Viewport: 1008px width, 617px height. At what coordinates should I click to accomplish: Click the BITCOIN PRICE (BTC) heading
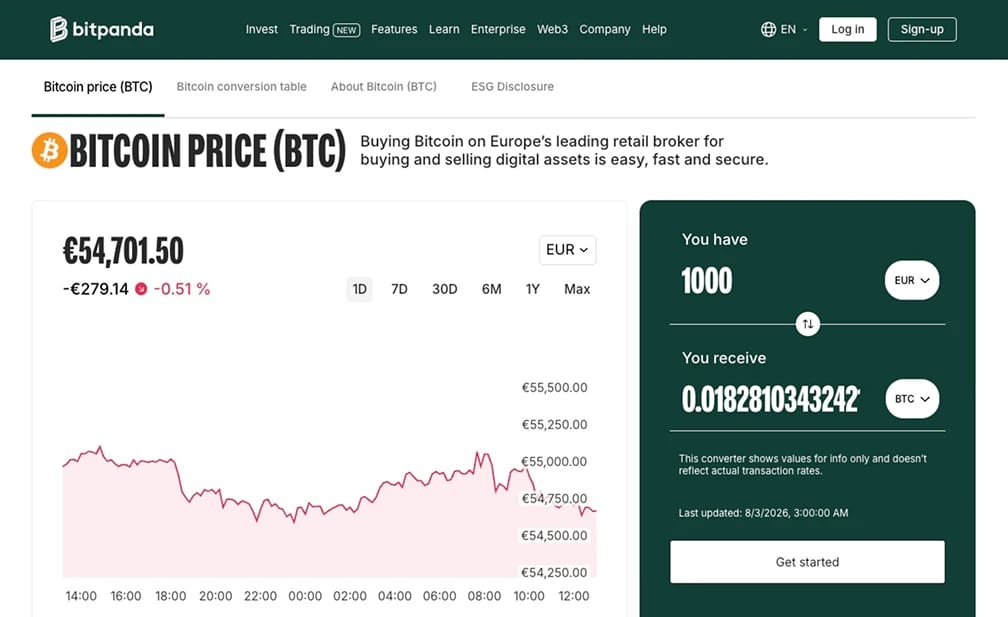pyautogui.click(x=207, y=151)
